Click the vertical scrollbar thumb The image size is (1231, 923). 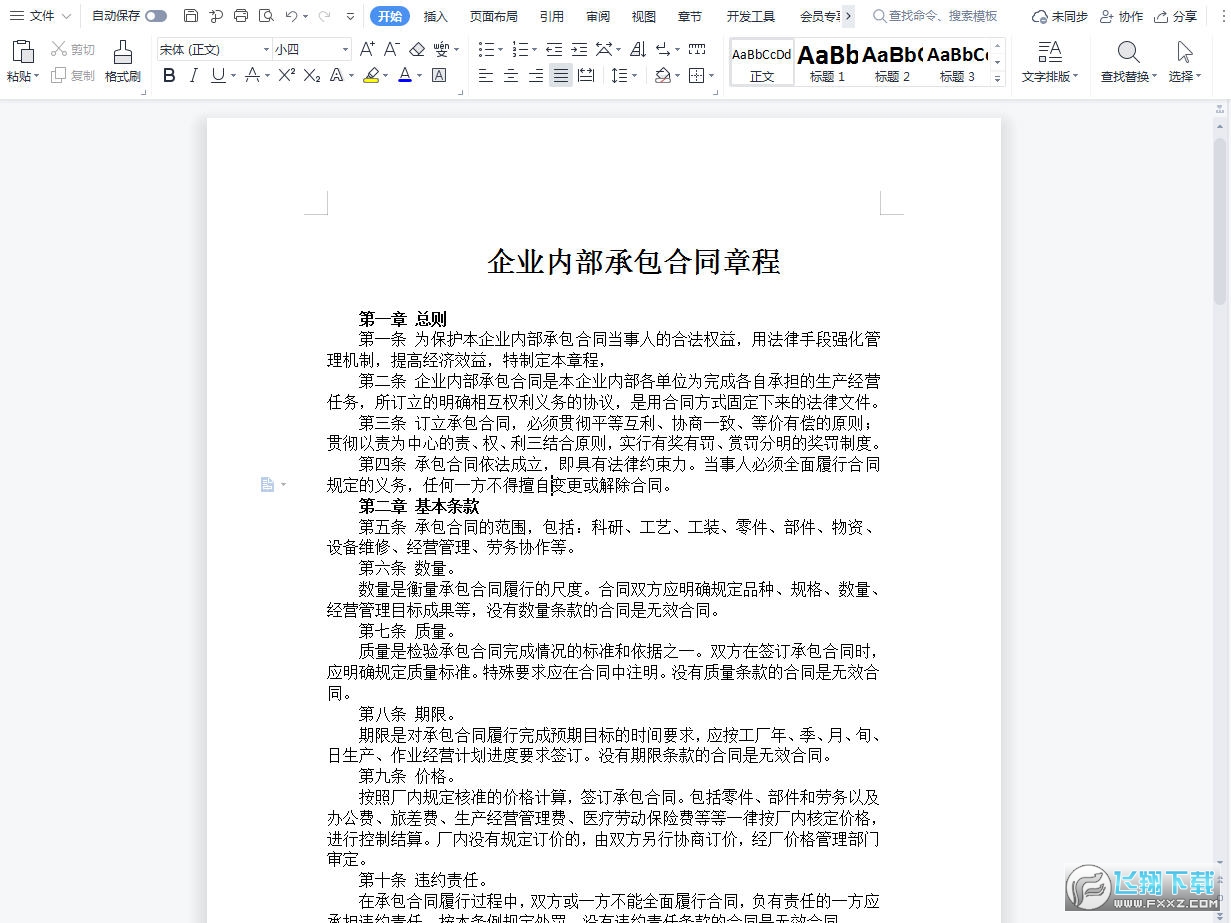(1220, 220)
